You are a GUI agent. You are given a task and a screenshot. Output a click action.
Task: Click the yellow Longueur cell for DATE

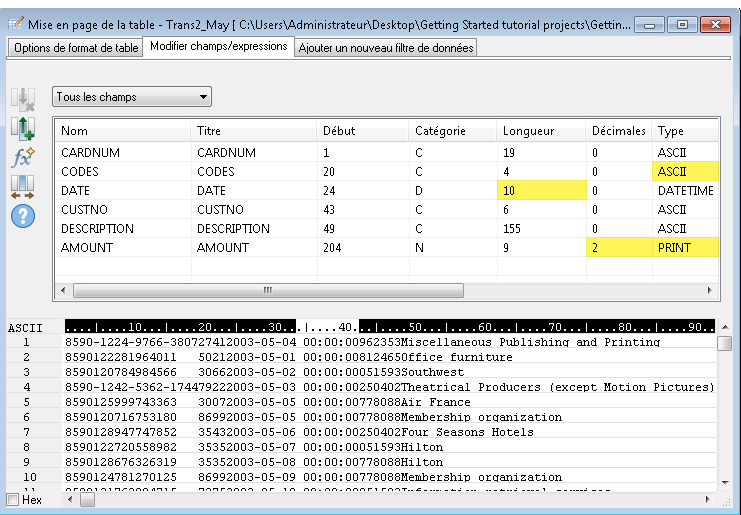pos(540,190)
